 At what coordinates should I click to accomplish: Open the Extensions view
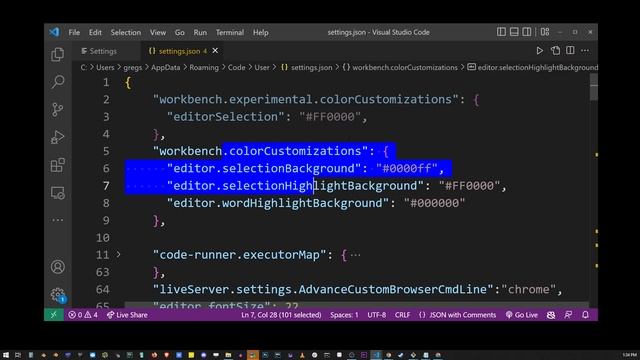click(x=58, y=165)
